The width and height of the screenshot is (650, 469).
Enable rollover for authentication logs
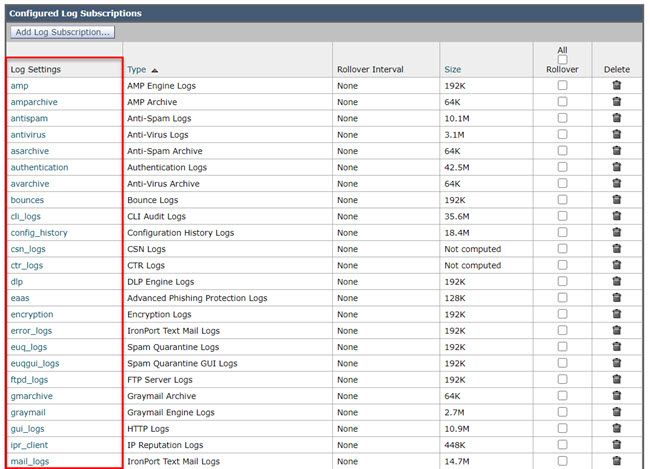tap(562, 167)
